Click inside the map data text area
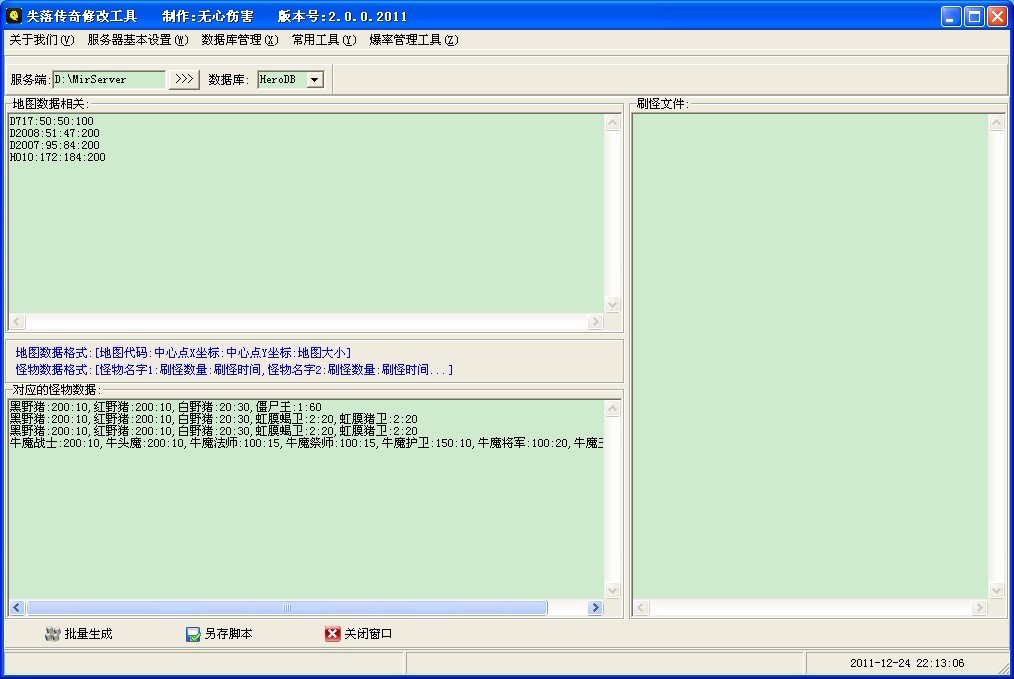The image size is (1014, 679). tap(305, 230)
